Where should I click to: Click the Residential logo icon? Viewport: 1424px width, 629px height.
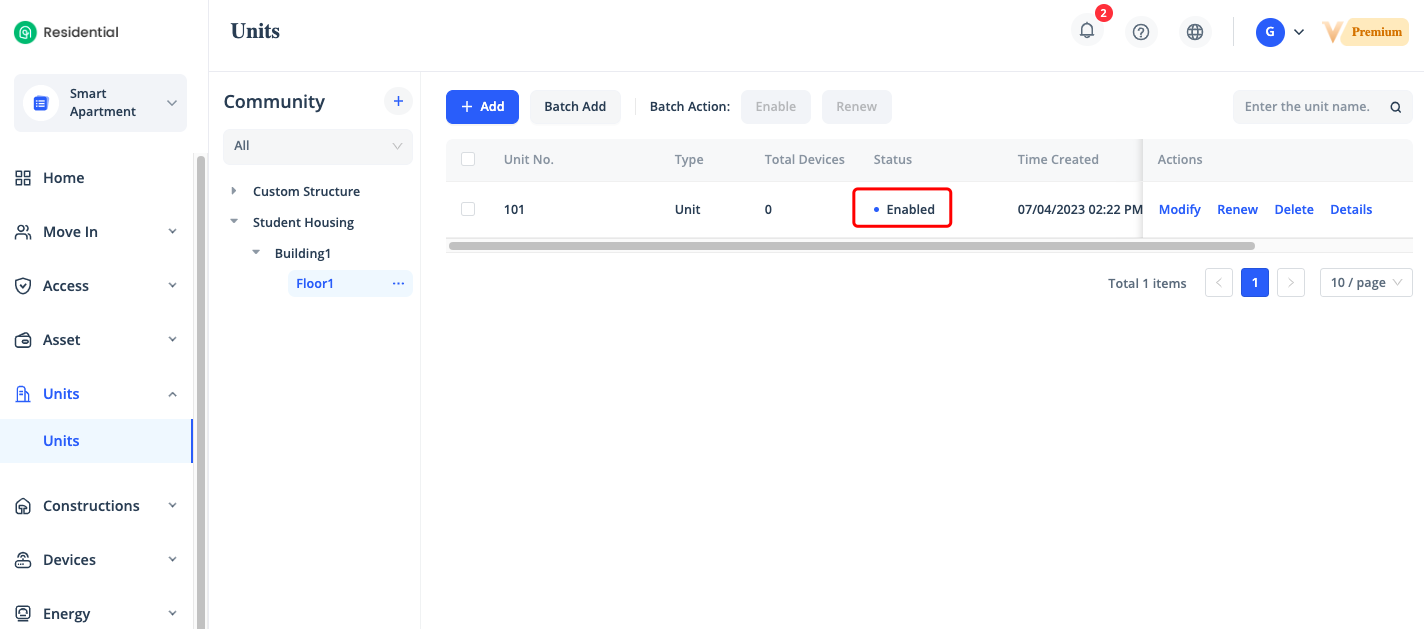25,32
